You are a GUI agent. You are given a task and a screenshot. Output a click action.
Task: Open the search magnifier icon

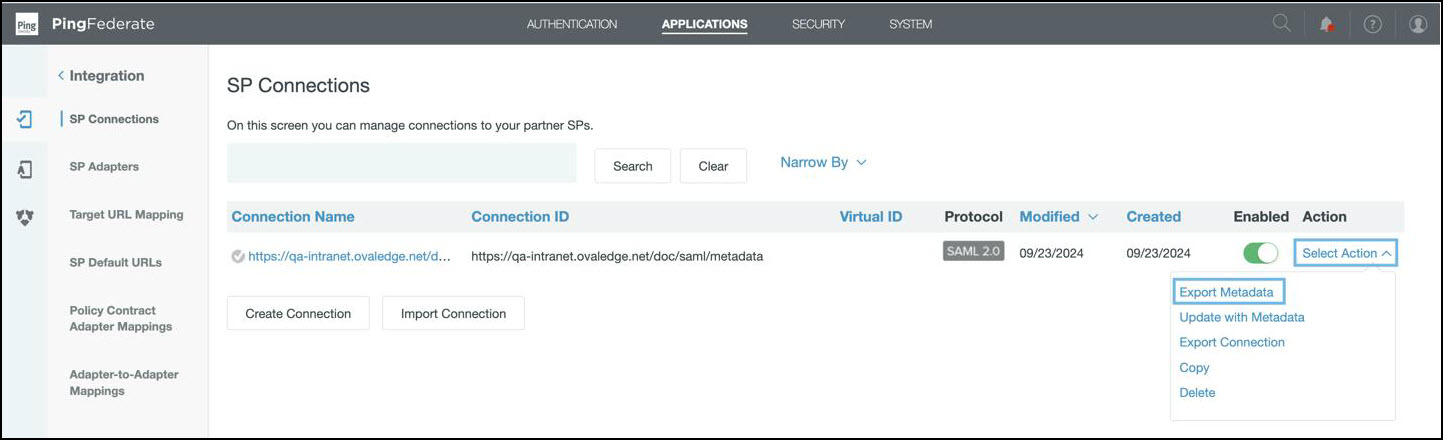pyautogui.click(x=1281, y=24)
